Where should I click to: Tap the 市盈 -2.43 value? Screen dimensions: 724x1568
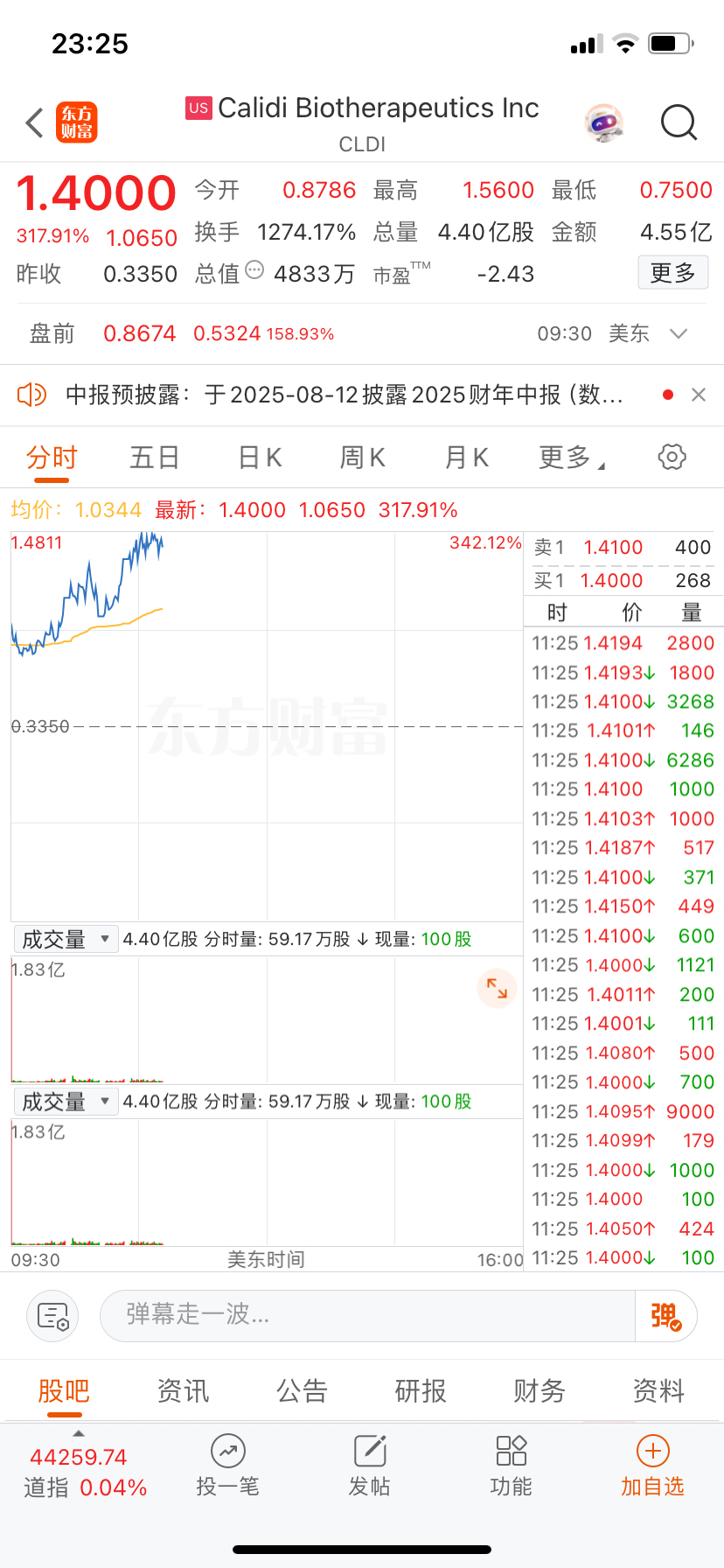click(505, 274)
